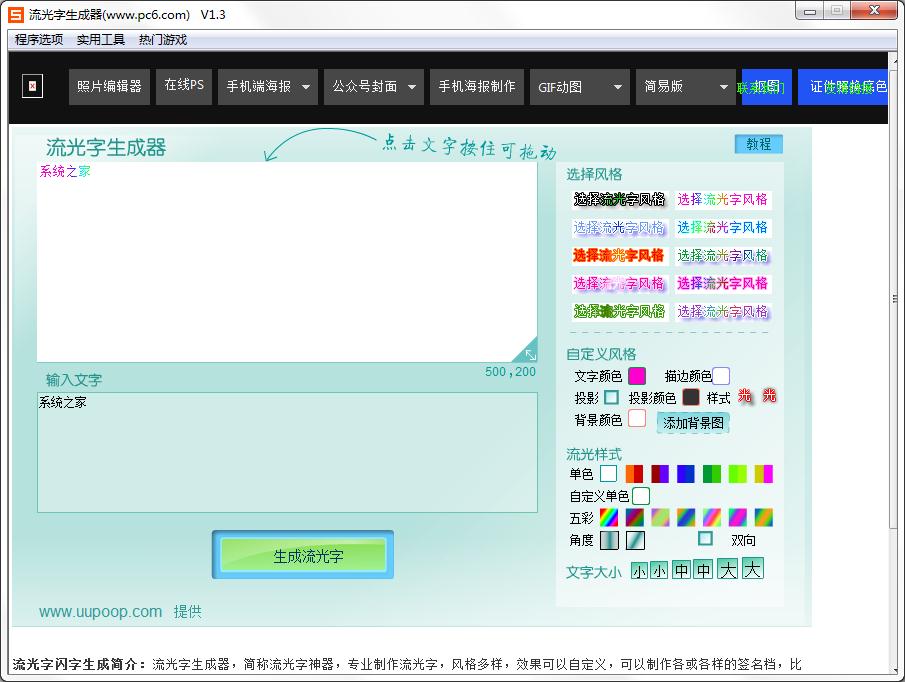
Task: Click the 生成流光字 generate button
Action: pyautogui.click(x=303, y=556)
